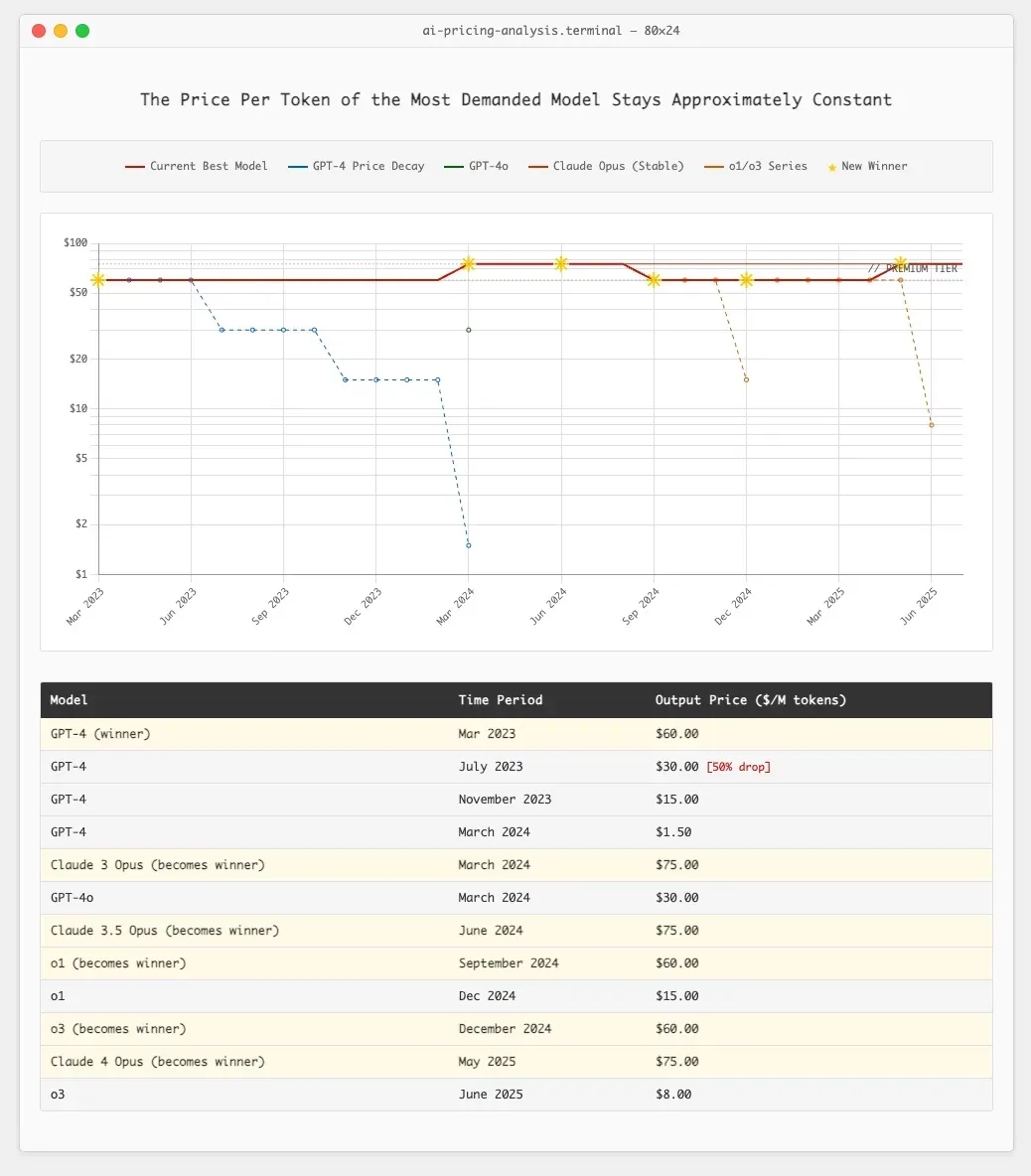This screenshot has width=1031, height=1176.
Task: Select the GPT-4o data point at $30
Action: [469, 330]
